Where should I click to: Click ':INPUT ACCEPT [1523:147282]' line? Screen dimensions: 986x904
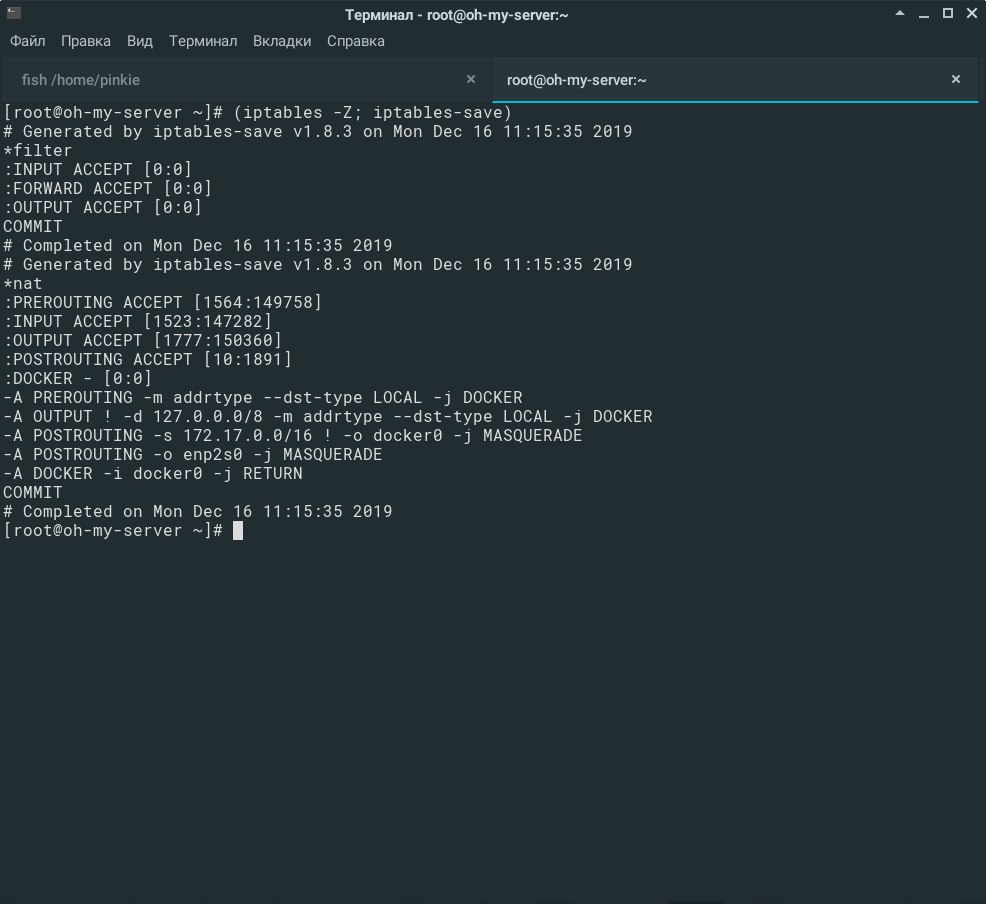coord(138,321)
